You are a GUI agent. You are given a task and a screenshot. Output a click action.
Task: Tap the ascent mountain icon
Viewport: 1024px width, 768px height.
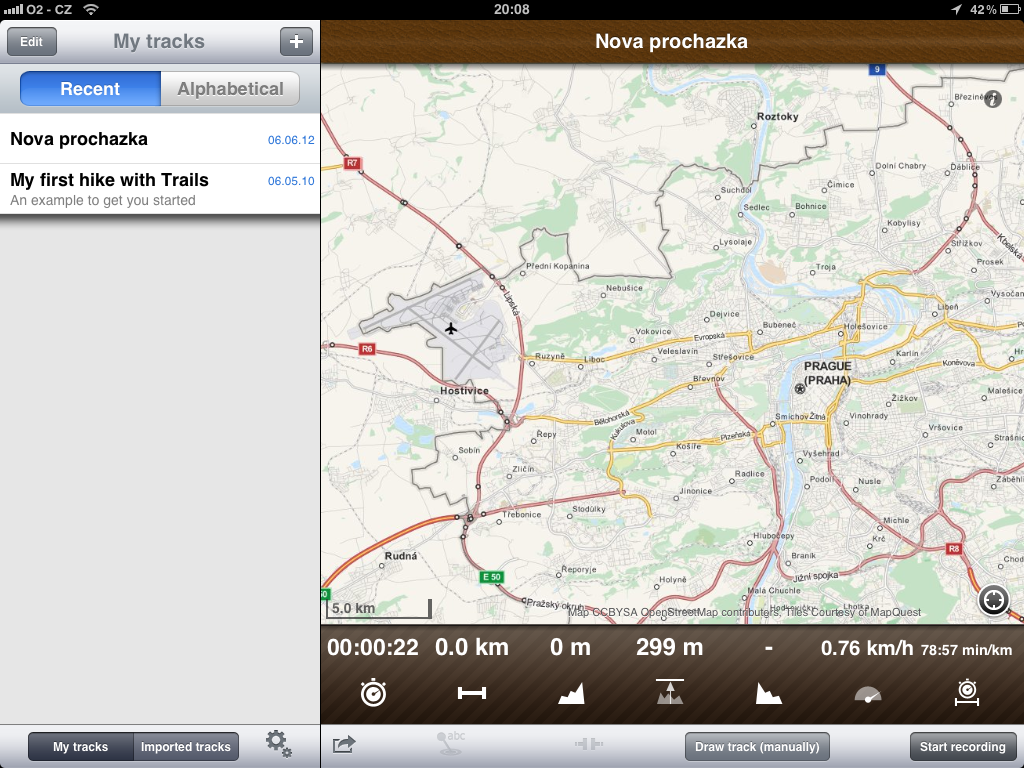[571, 693]
